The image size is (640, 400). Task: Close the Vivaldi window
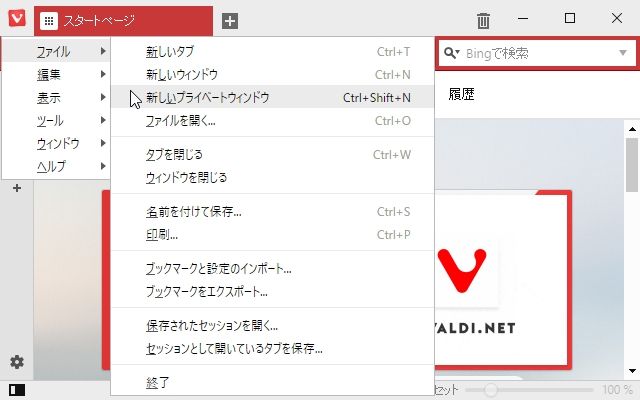[x=617, y=18]
